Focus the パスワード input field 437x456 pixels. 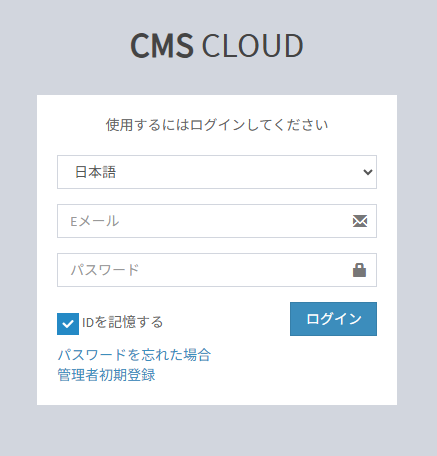217,270
